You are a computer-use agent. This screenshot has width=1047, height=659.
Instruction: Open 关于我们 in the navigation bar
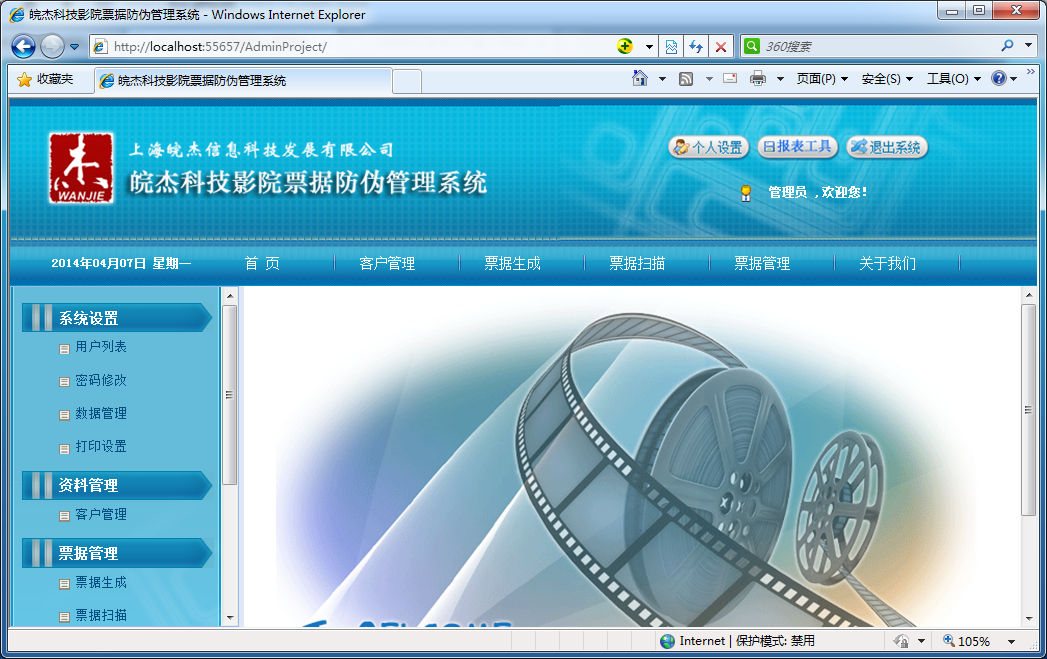(887, 264)
